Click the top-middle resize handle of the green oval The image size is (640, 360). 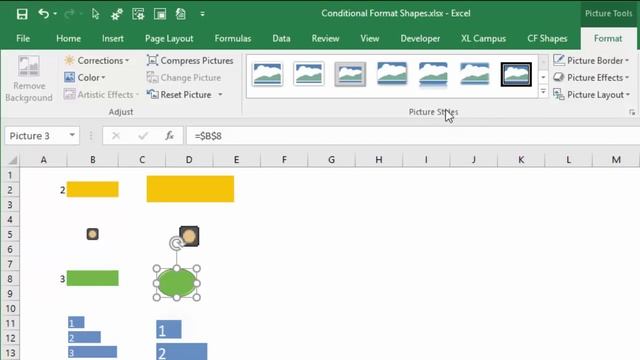coord(177,269)
